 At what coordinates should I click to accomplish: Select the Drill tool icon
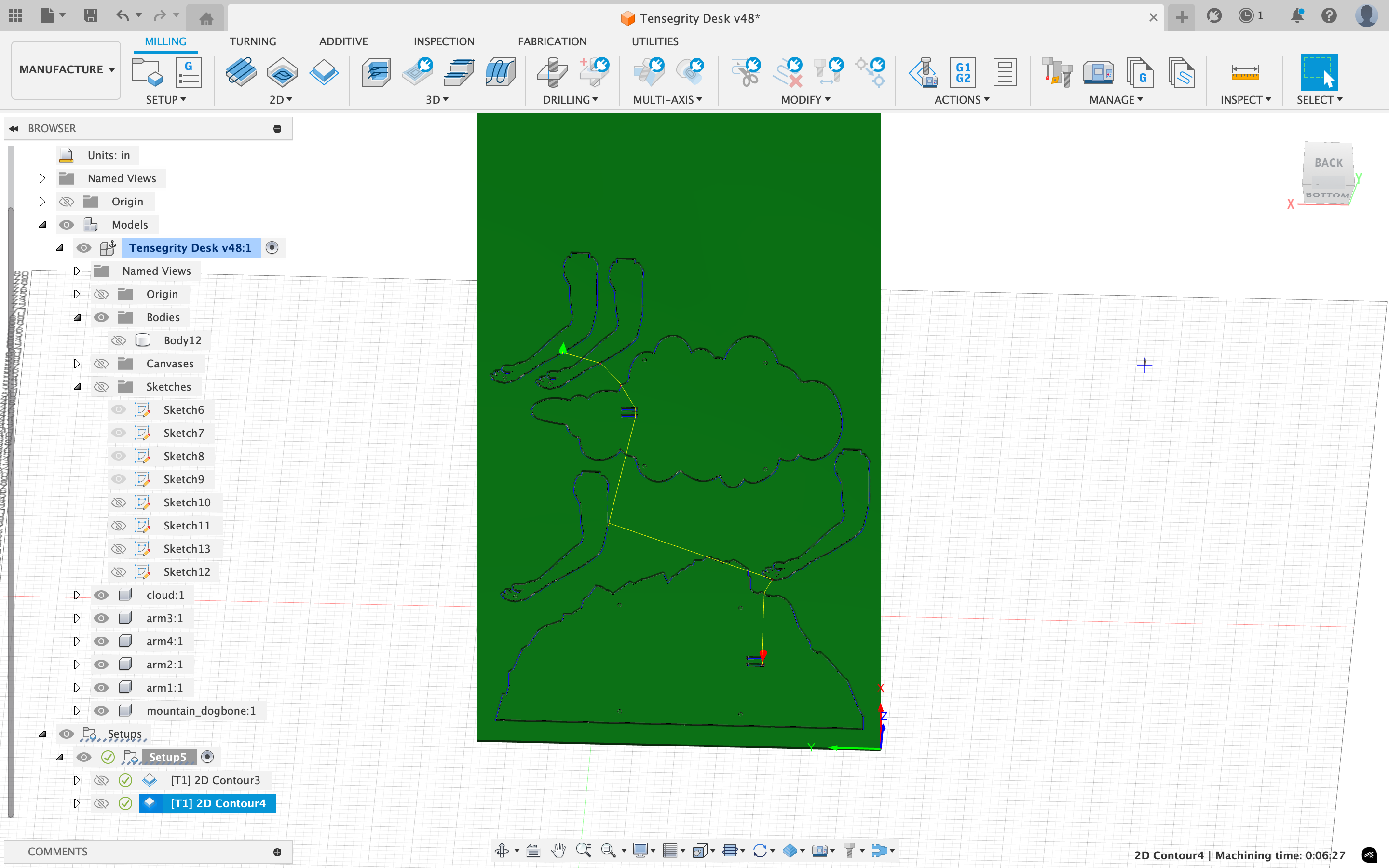[552, 72]
